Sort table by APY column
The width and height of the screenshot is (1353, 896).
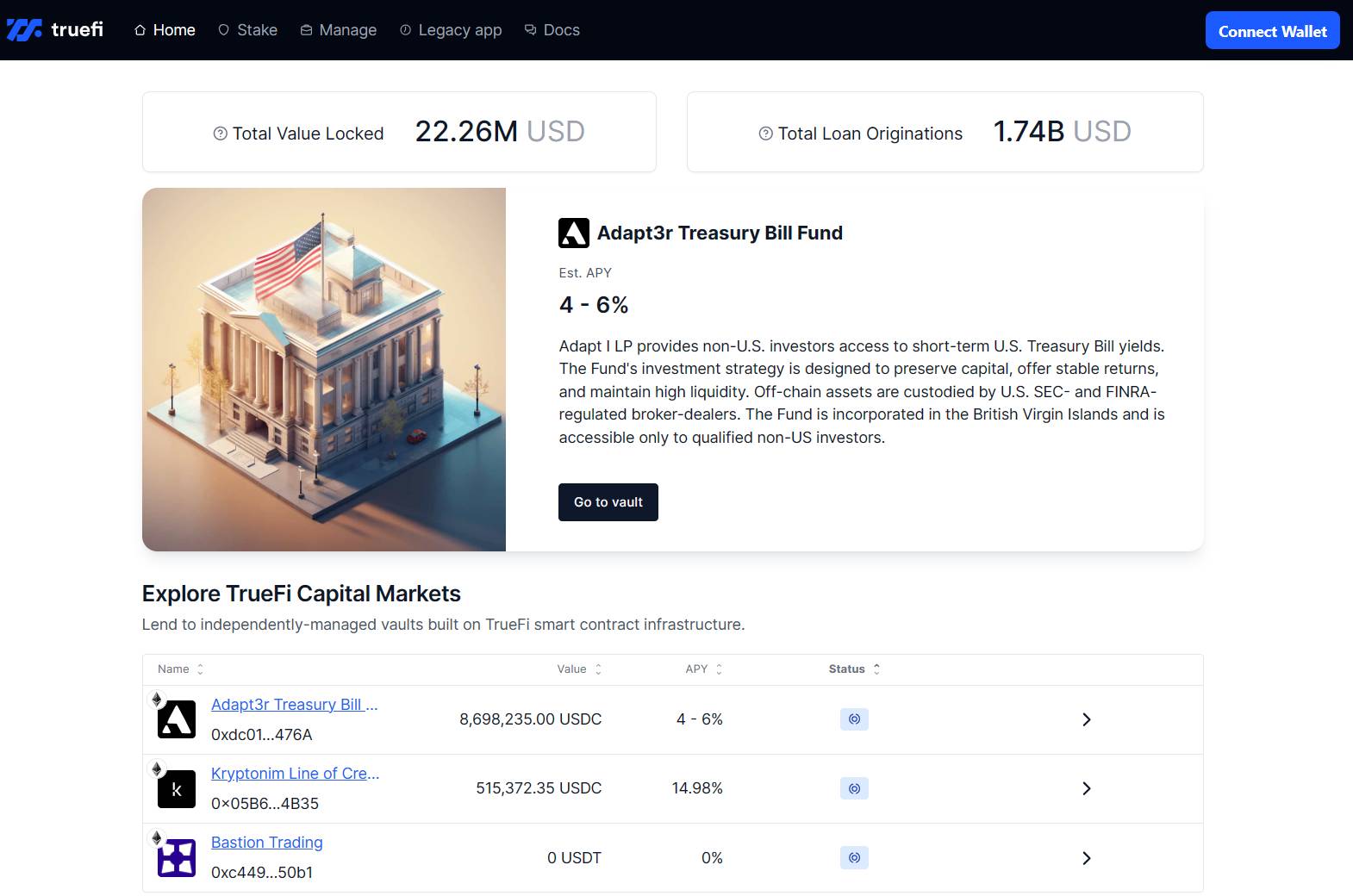(x=704, y=669)
